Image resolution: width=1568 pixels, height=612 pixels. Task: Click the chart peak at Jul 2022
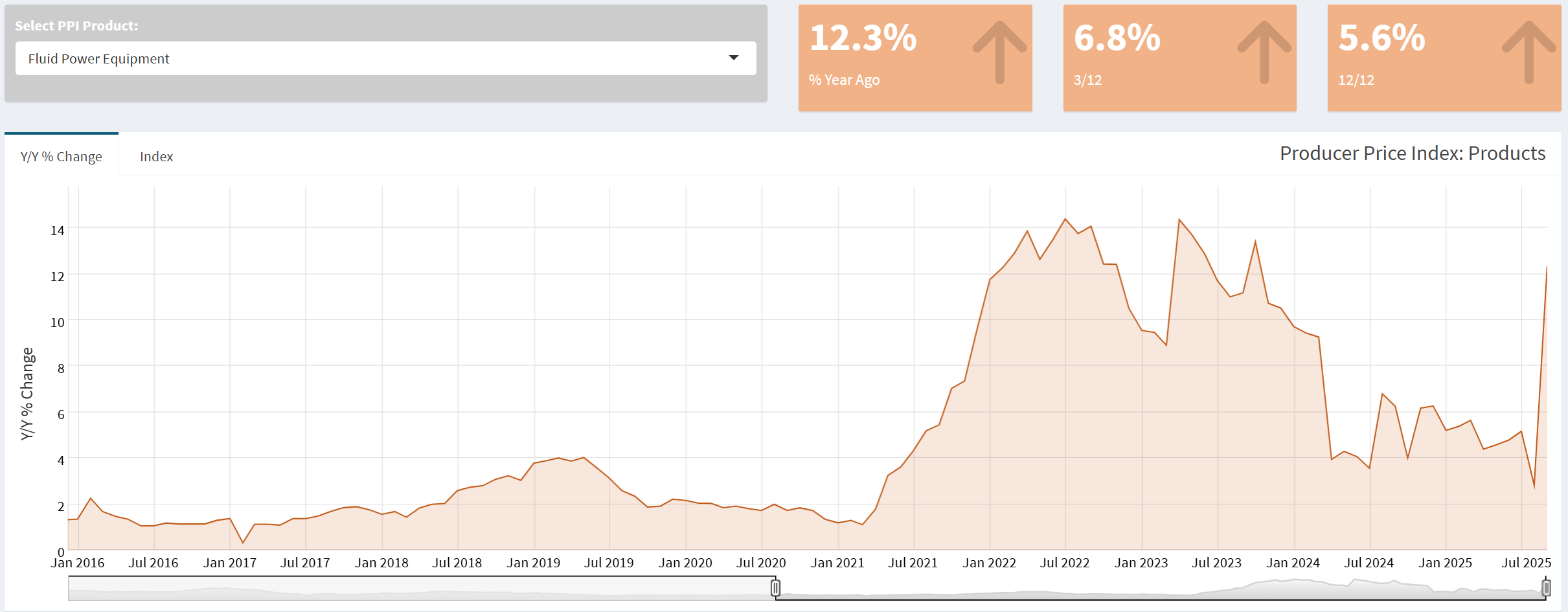[1065, 220]
